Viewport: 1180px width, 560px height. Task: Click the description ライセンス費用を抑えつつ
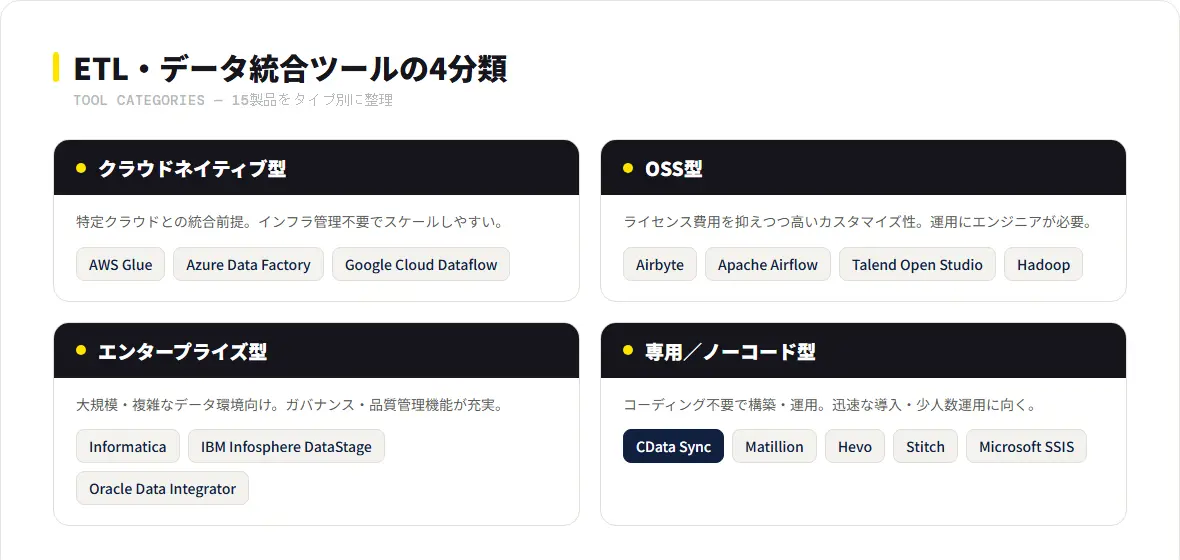(858, 223)
